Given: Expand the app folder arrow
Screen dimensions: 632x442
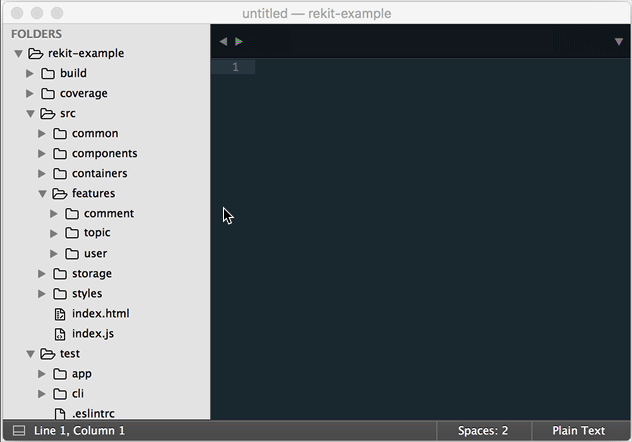Looking at the screenshot, I should pos(42,374).
